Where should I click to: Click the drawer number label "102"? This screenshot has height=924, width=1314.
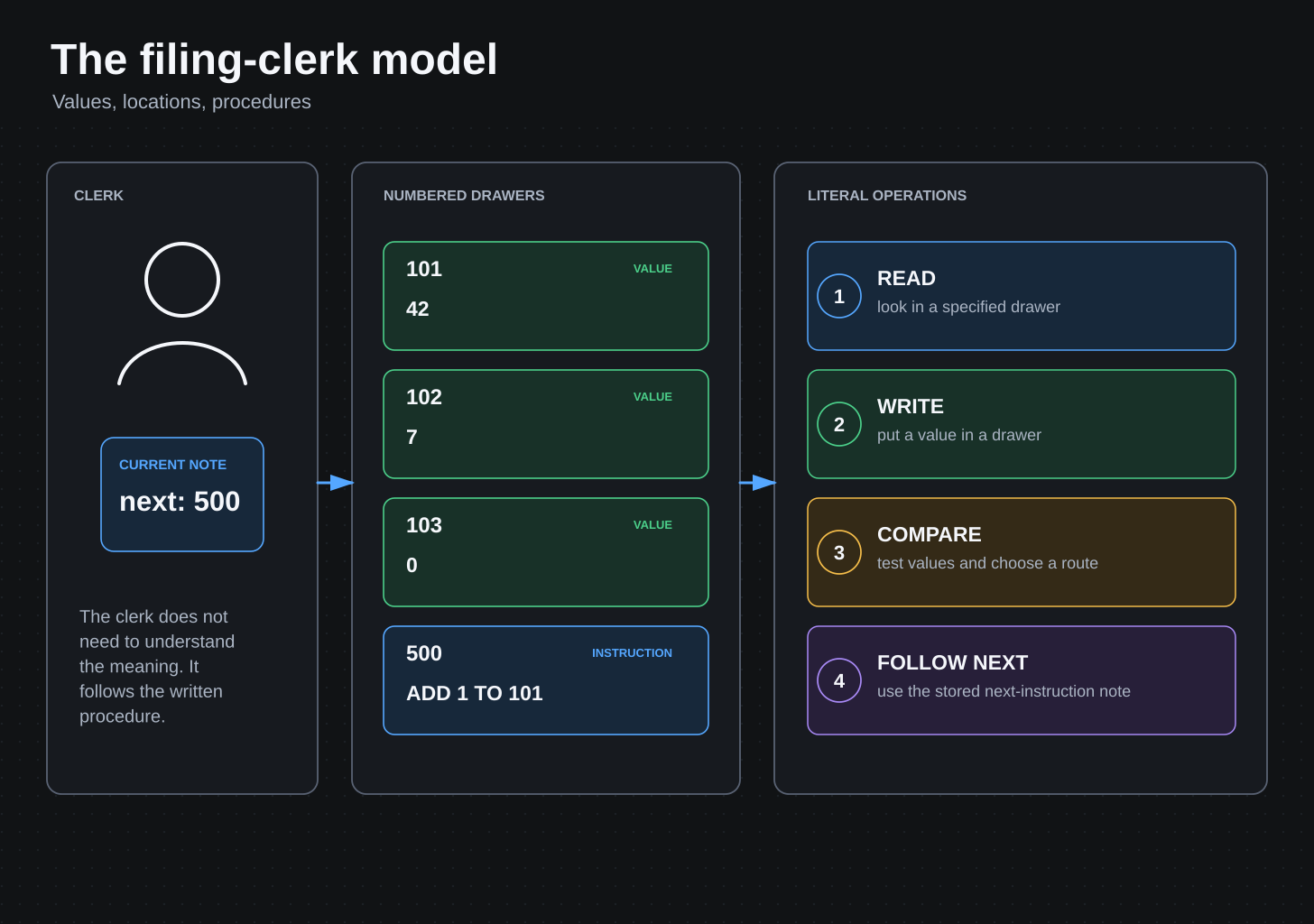coord(424,397)
